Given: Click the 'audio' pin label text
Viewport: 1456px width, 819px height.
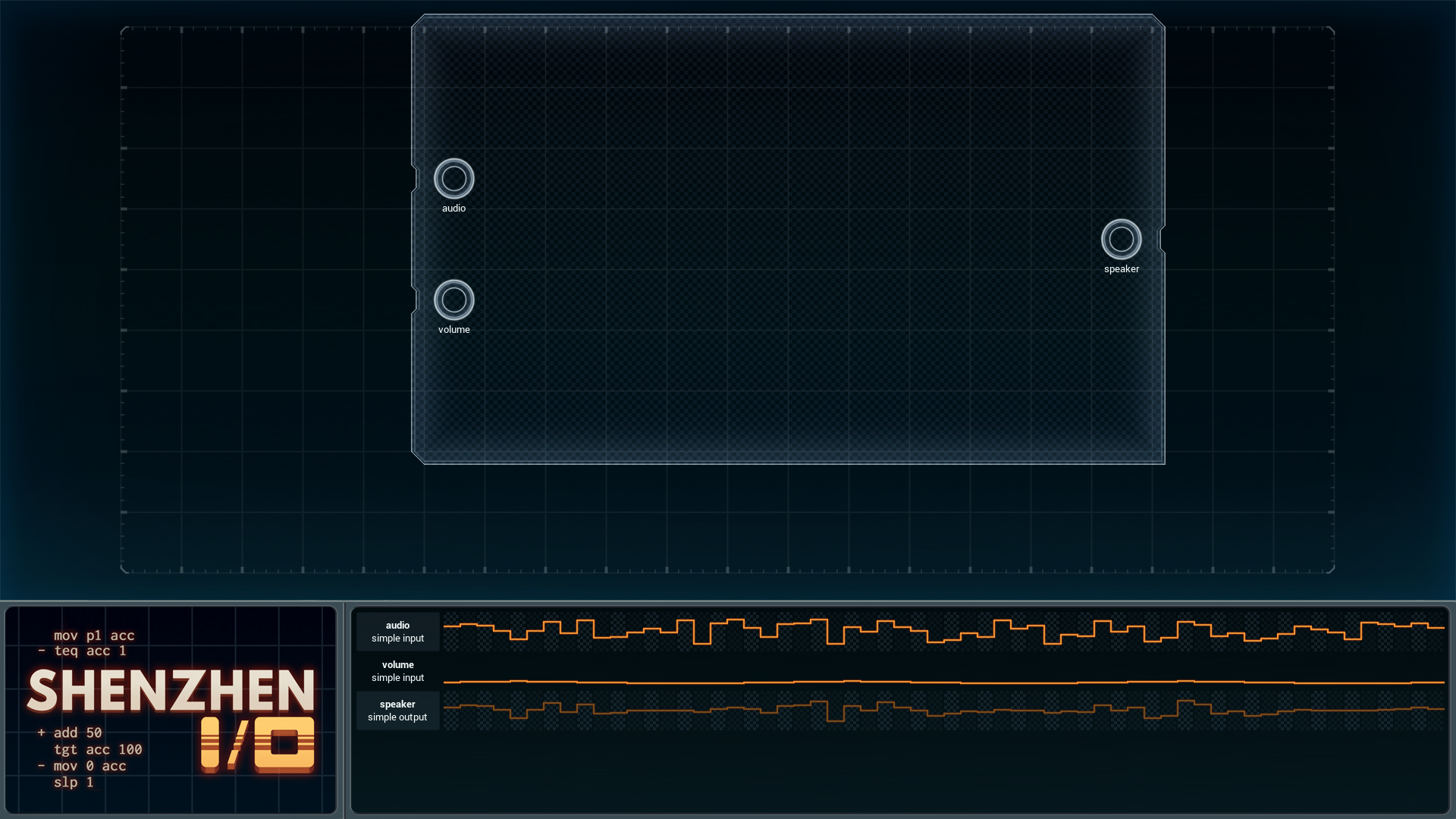Looking at the screenshot, I should 453,208.
